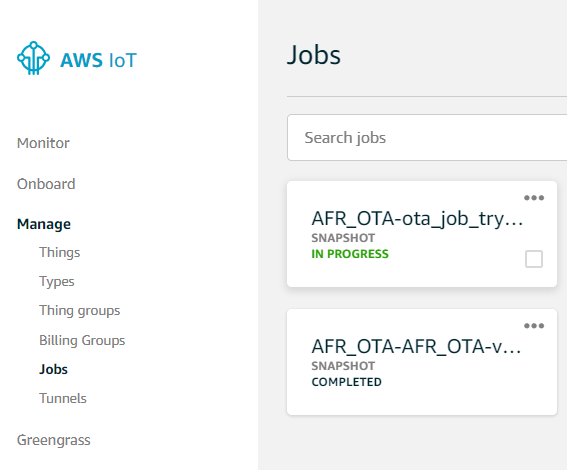
Task: Select Jobs in the sidebar navigation
Action: tap(53, 369)
